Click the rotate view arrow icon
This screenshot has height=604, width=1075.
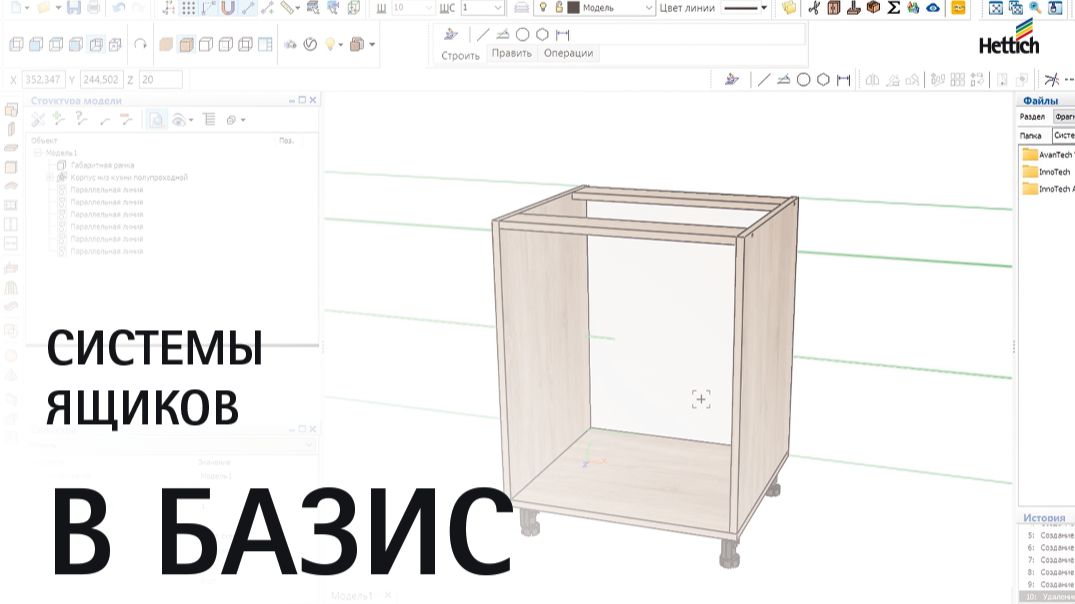coord(141,44)
